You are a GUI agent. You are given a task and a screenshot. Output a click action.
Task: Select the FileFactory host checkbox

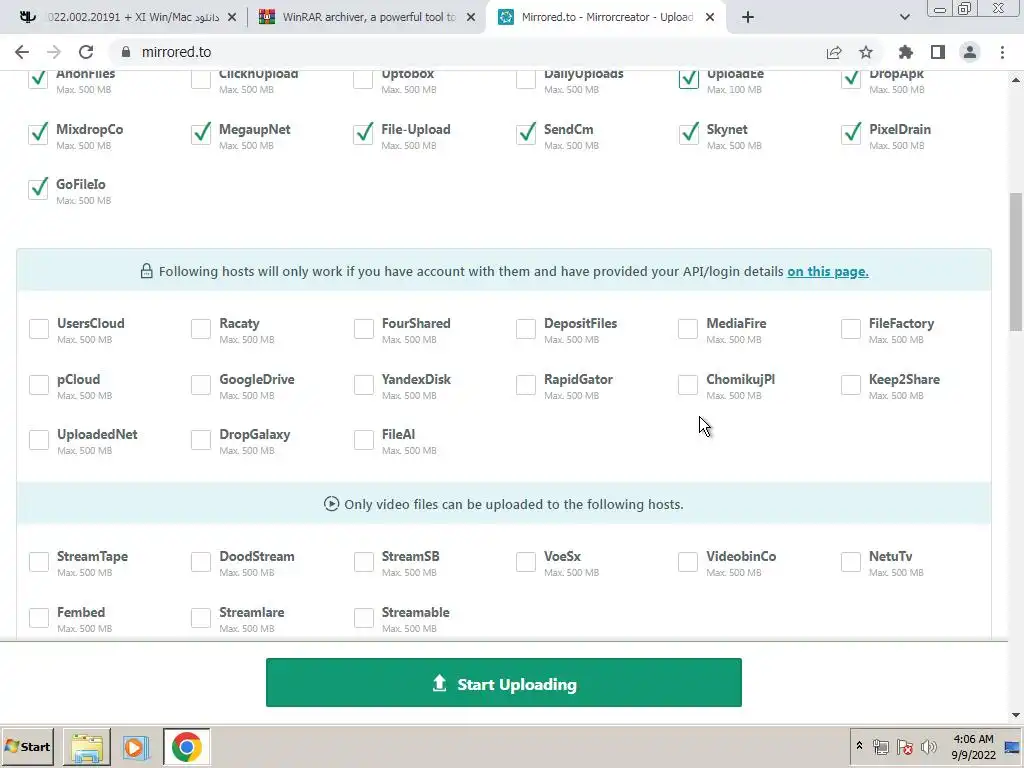pyautogui.click(x=851, y=328)
